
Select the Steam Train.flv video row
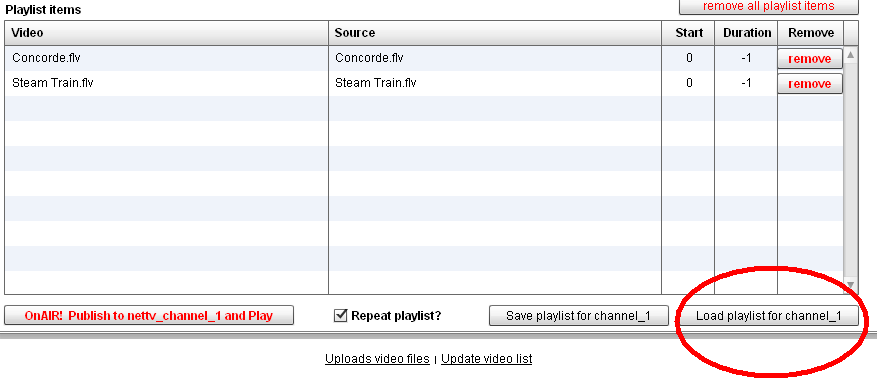click(x=423, y=83)
